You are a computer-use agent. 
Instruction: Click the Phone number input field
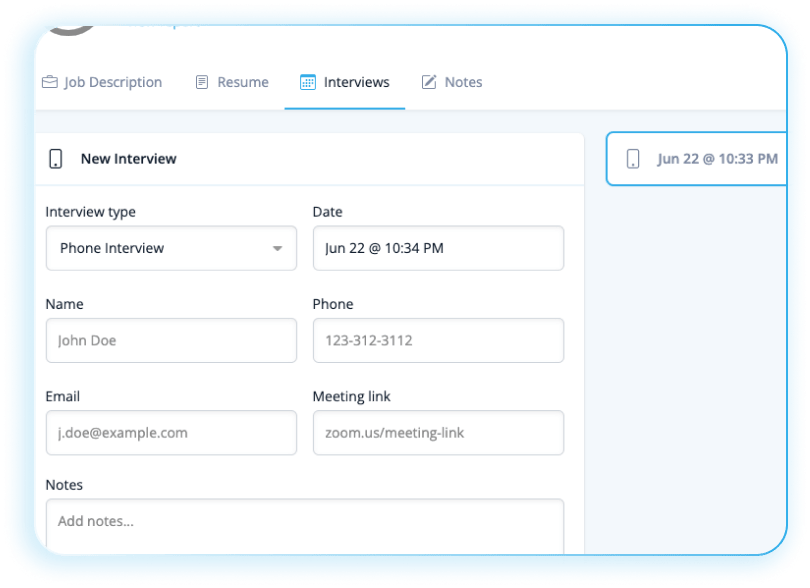click(438, 340)
